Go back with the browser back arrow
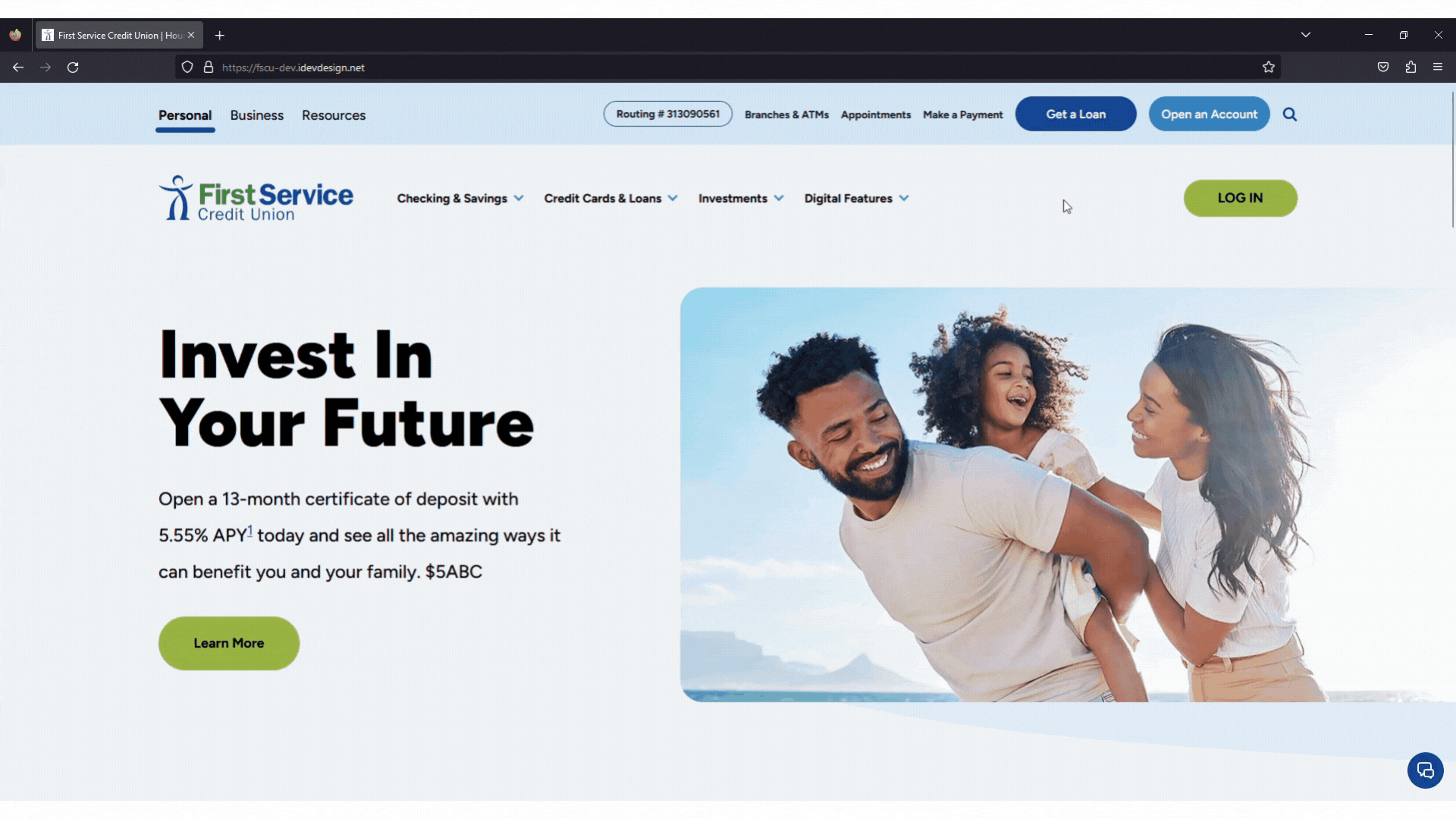1456x819 pixels. pyautogui.click(x=18, y=67)
